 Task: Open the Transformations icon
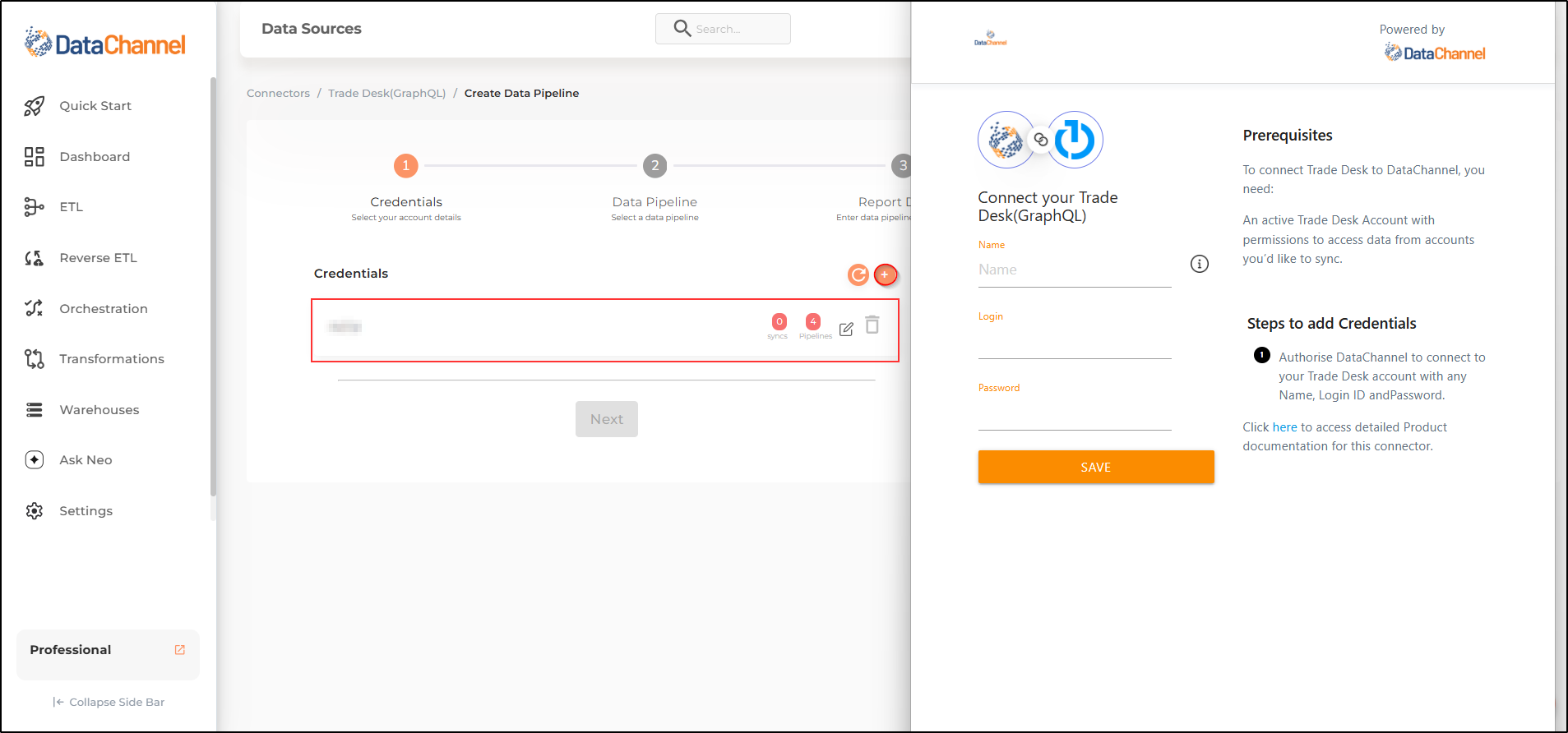click(34, 359)
